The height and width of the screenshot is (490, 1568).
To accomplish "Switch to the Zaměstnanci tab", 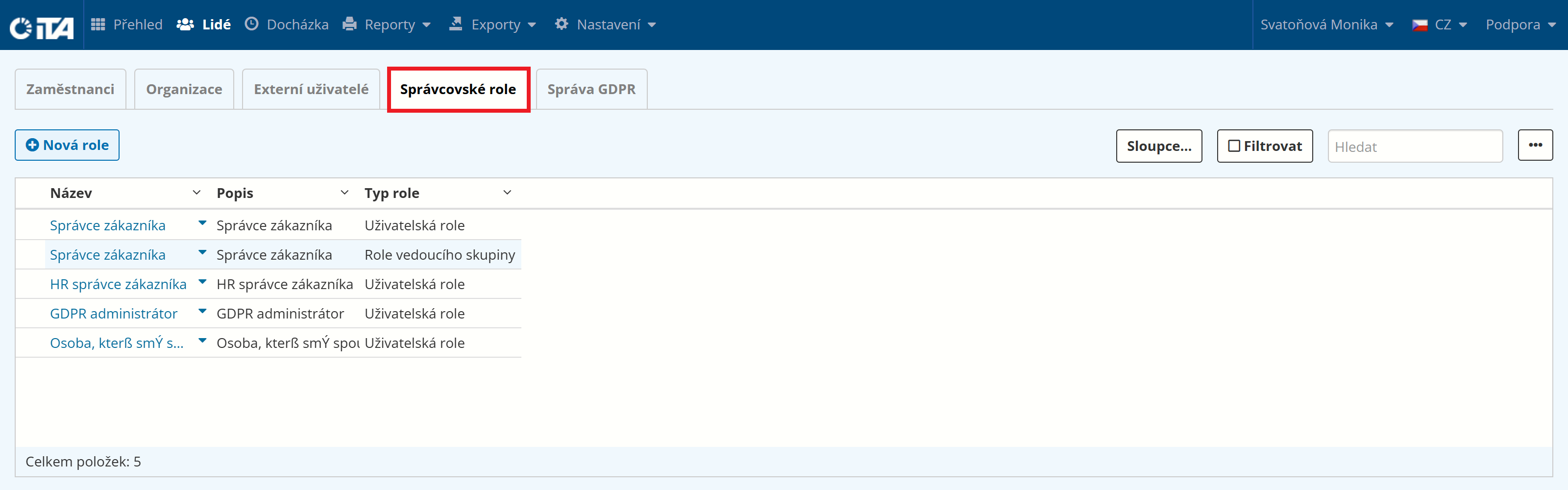I will coord(70,89).
